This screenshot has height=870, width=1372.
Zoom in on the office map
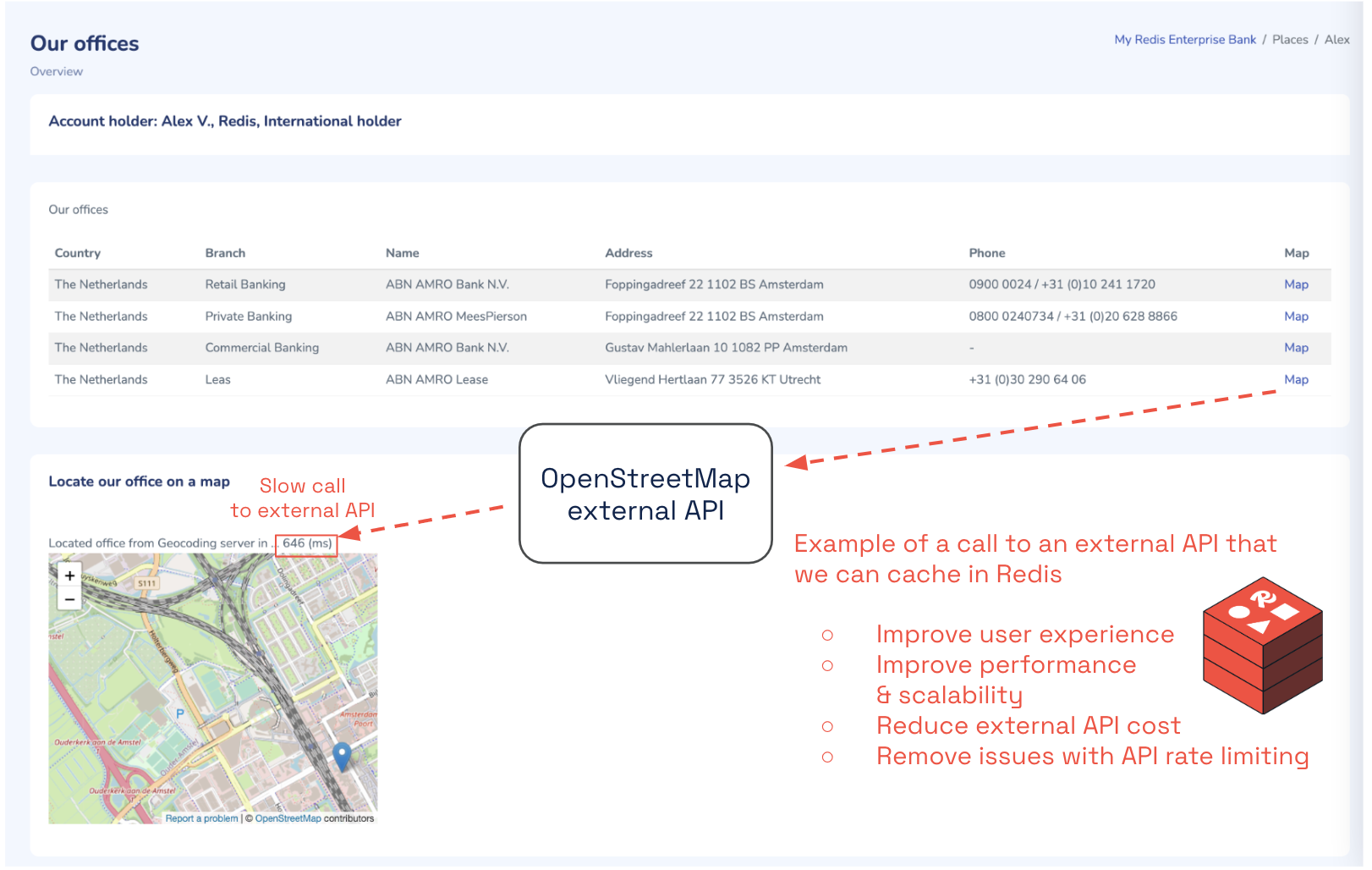click(x=69, y=575)
